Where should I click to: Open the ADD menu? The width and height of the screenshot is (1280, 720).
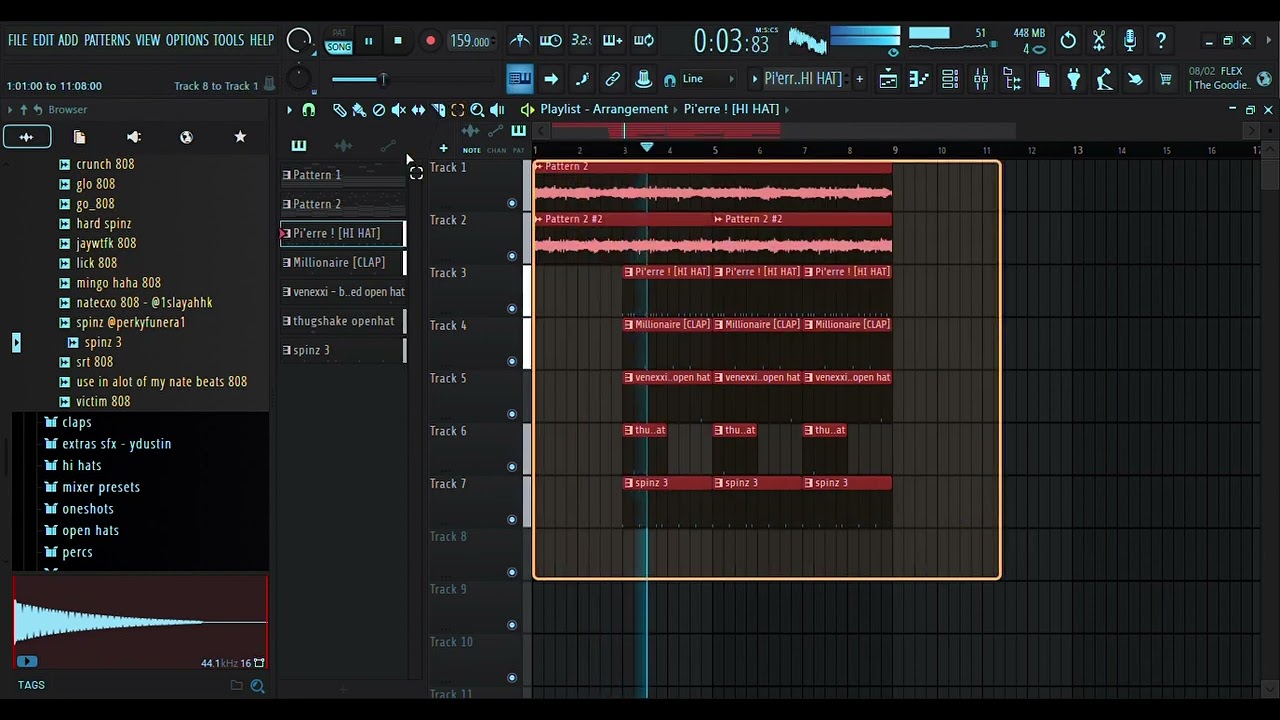68,41
